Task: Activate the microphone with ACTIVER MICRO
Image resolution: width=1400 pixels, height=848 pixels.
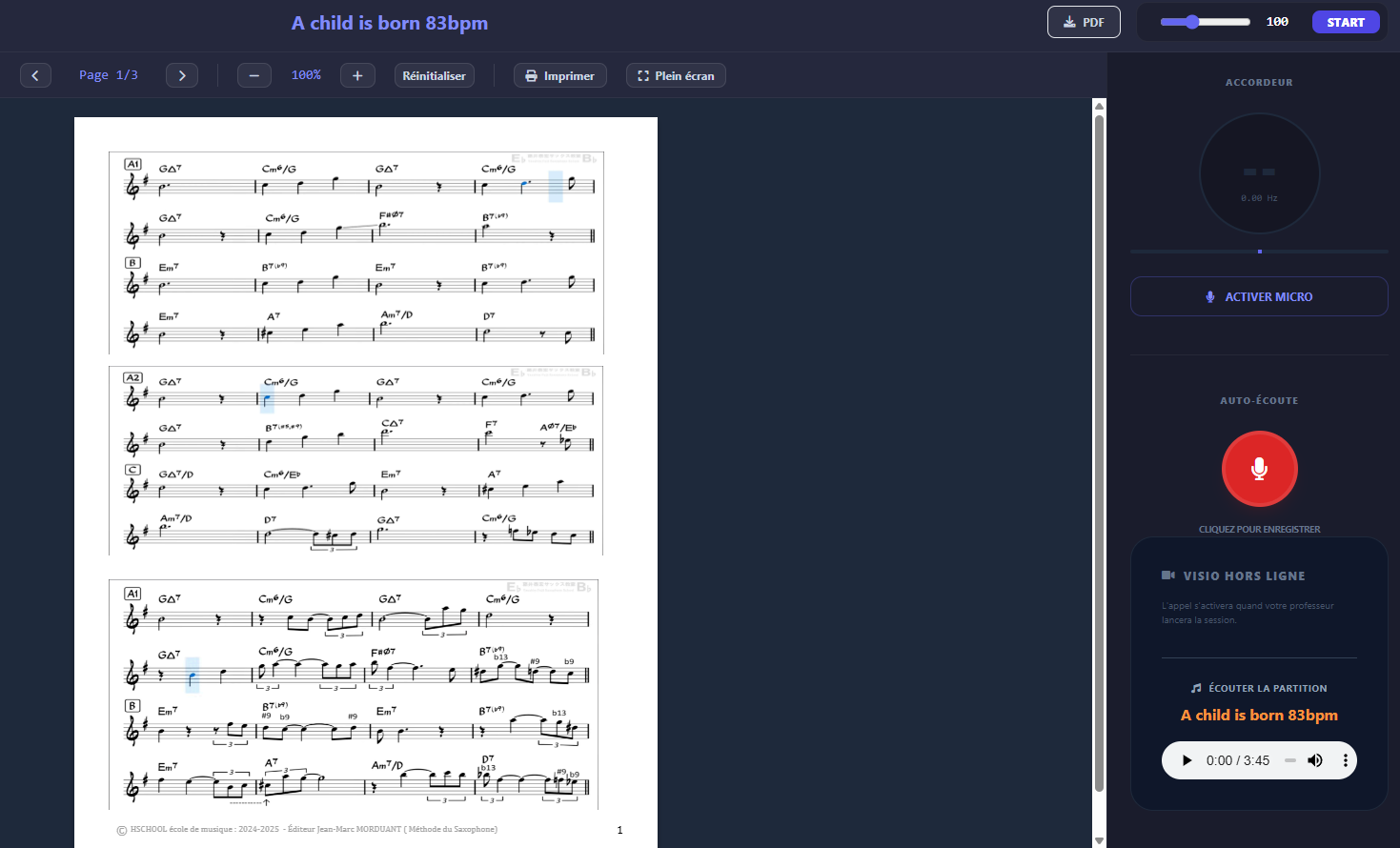Action: [1259, 296]
